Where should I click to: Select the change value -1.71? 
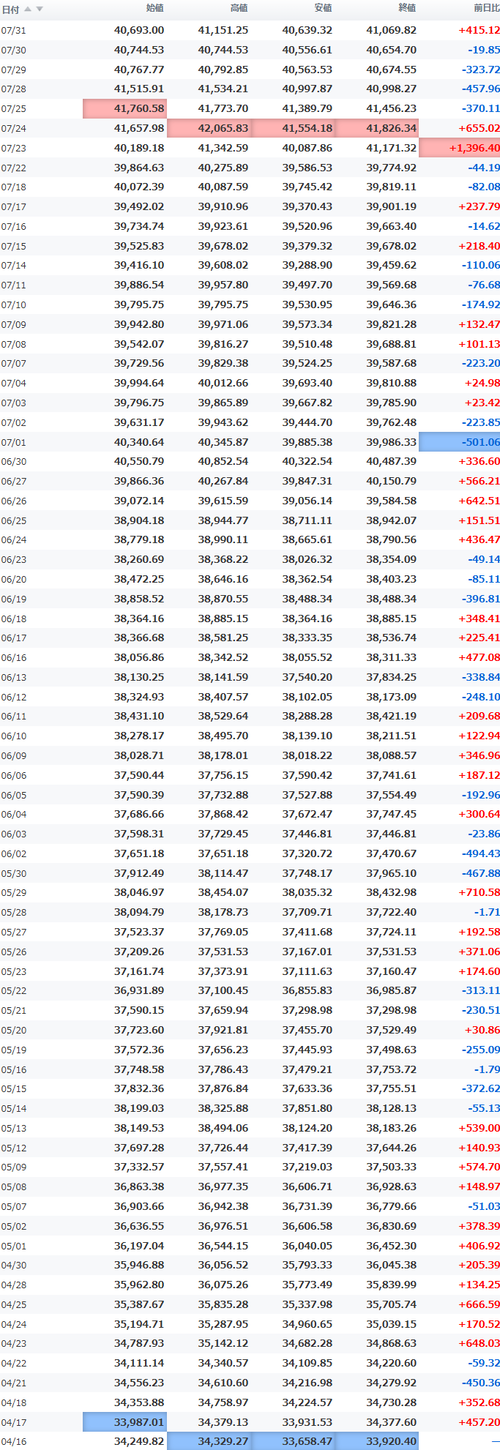coord(485,911)
